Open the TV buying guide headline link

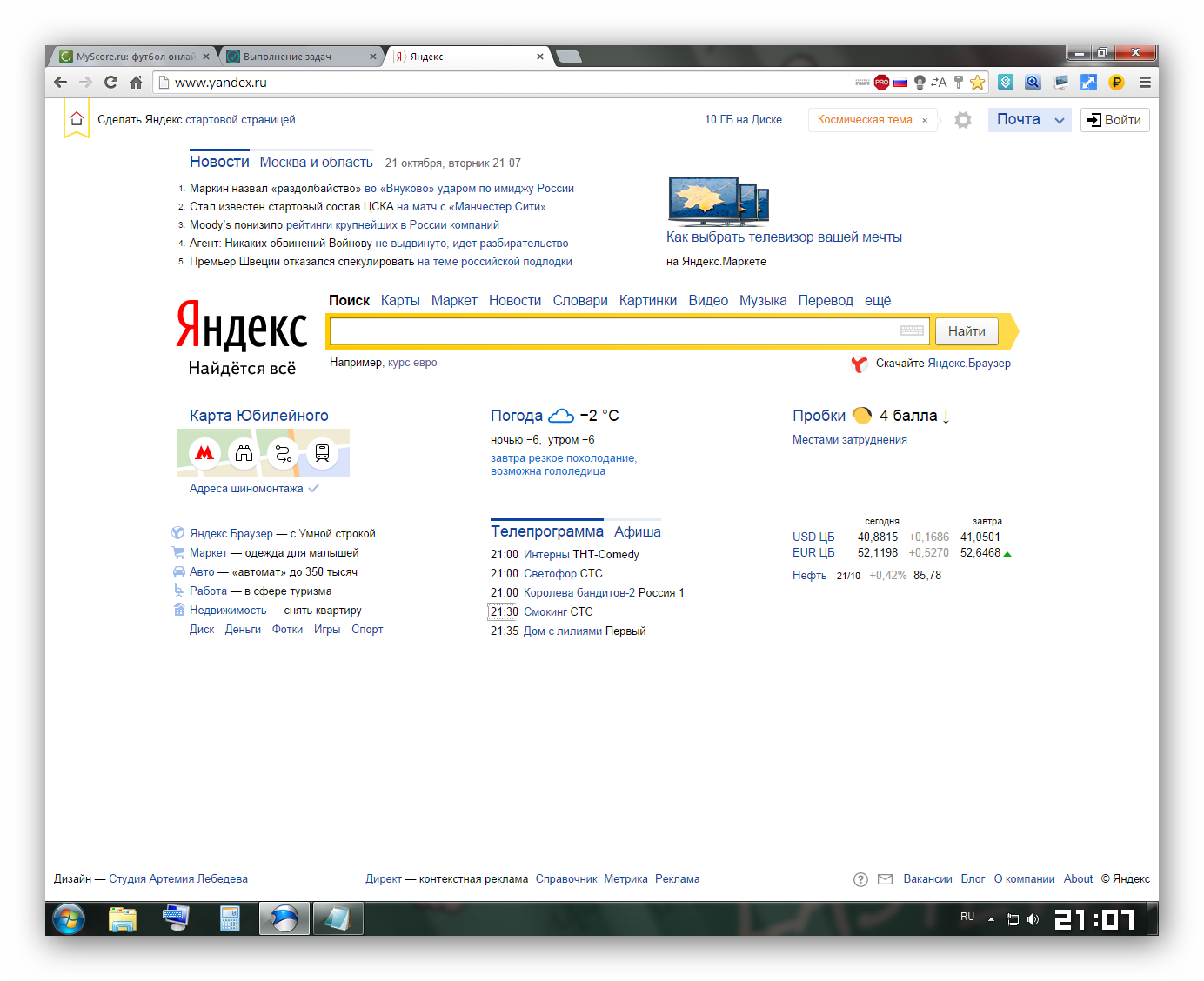784,237
